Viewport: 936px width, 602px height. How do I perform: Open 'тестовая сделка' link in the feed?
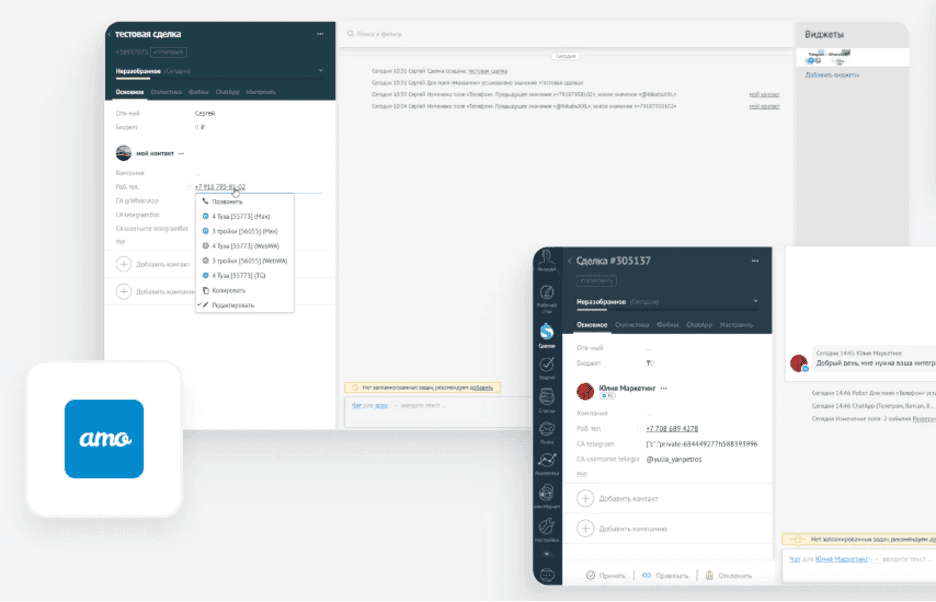click(x=488, y=71)
